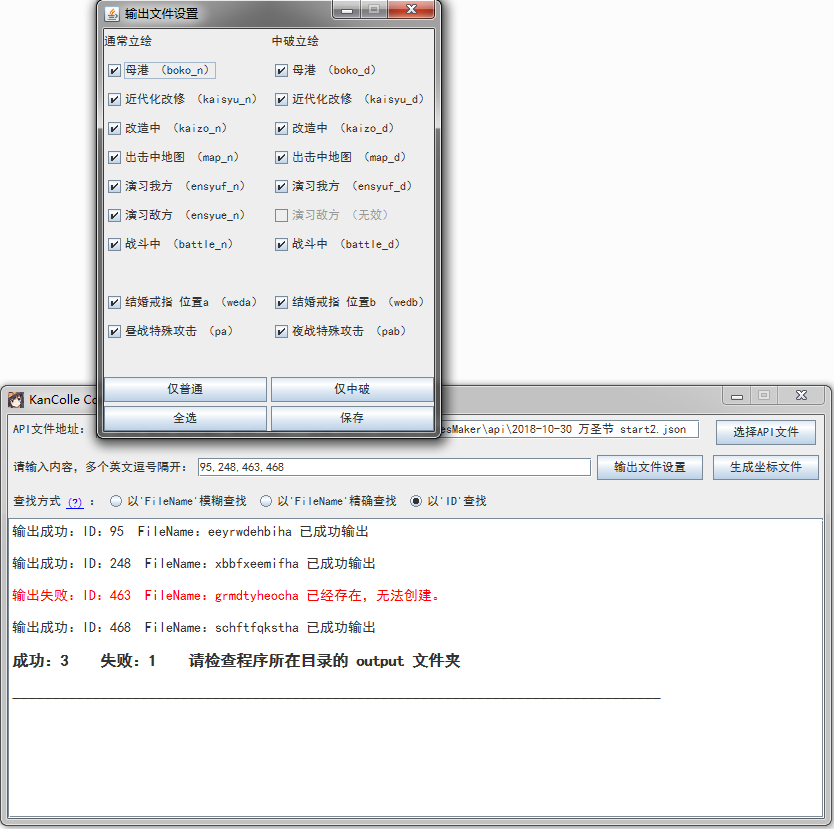Uncheck the 母港 (boko_n) checkbox
This screenshot has width=834, height=829.
click(x=114, y=71)
